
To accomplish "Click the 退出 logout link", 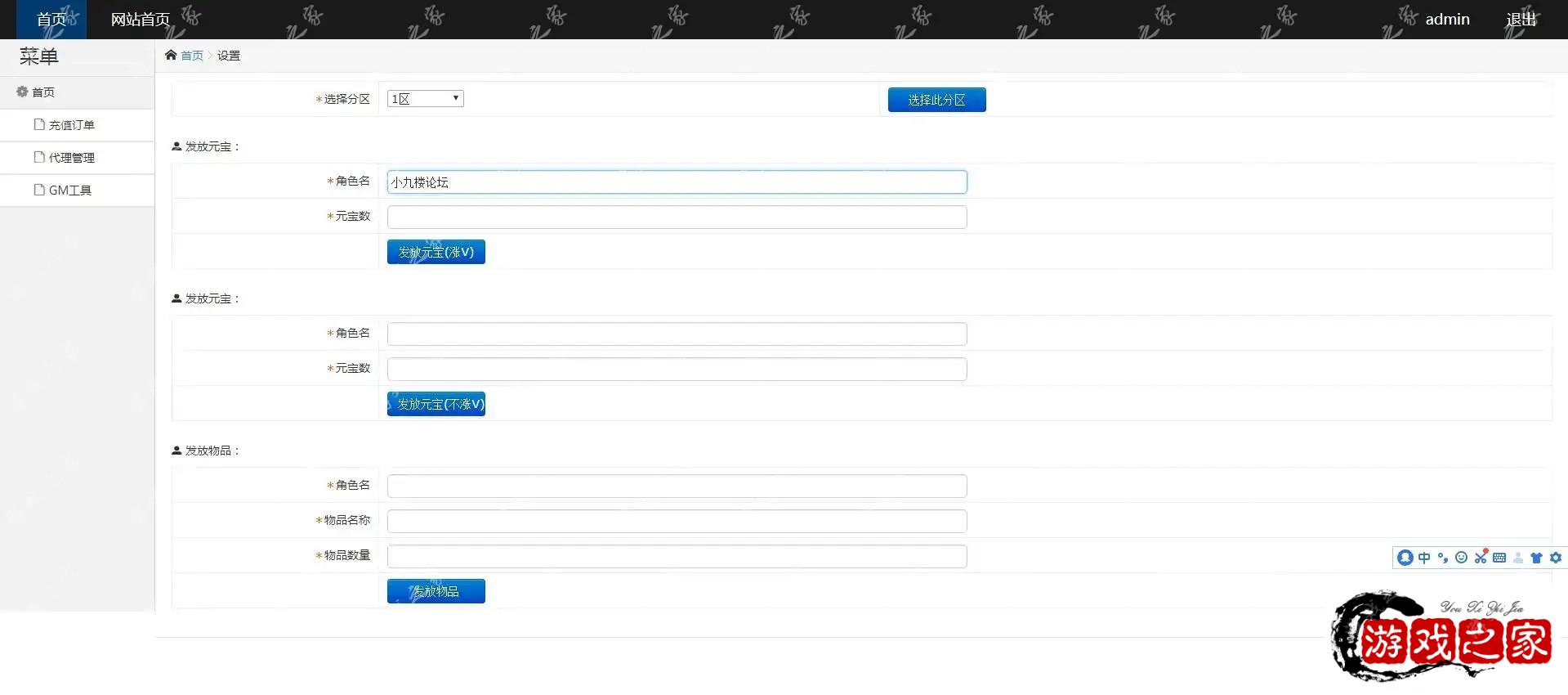I will pyautogui.click(x=1521, y=20).
